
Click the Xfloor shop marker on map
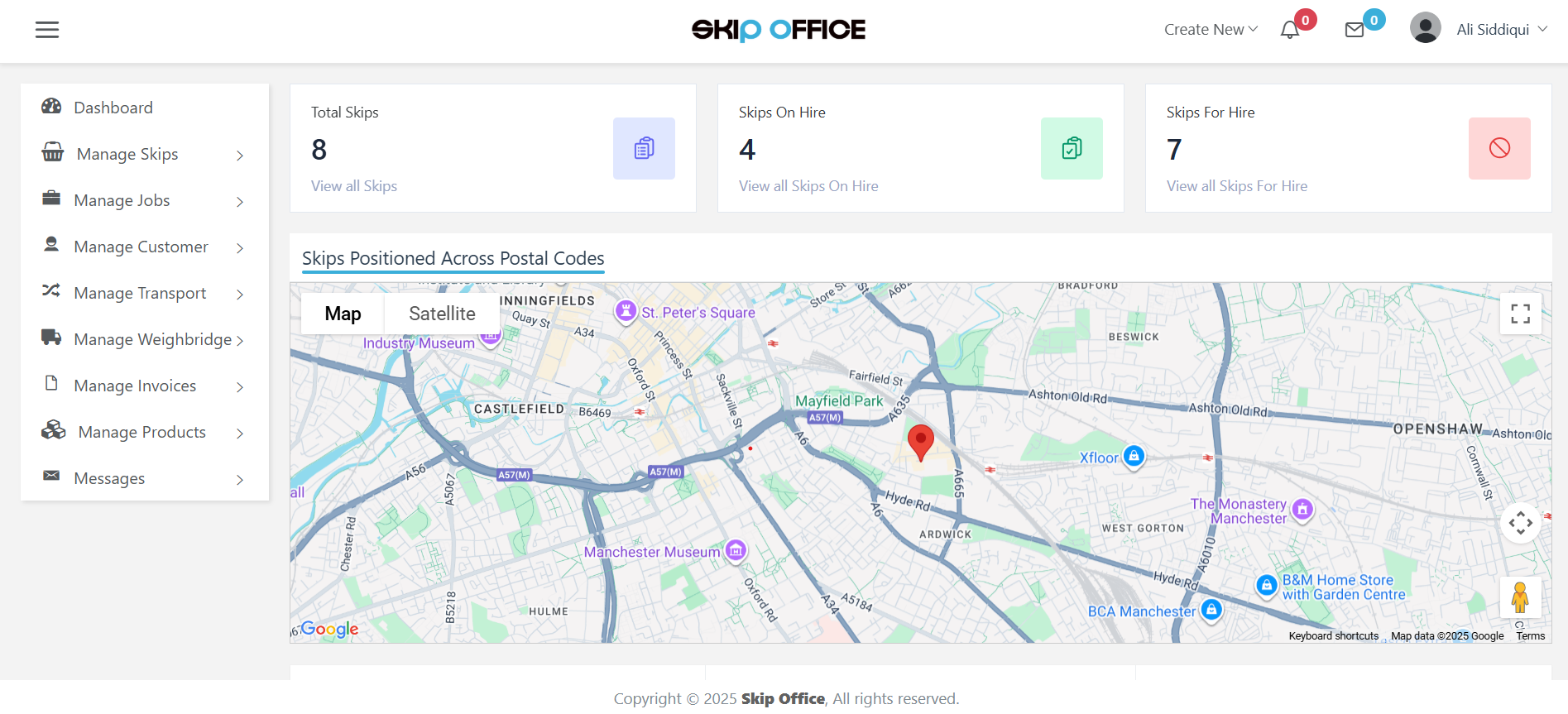(x=1134, y=456)
